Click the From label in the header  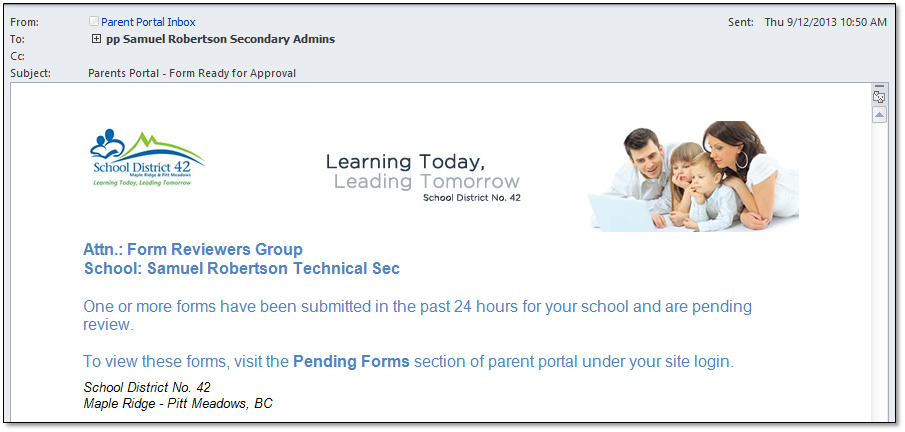pyautogui.click(x=23, y=22)
